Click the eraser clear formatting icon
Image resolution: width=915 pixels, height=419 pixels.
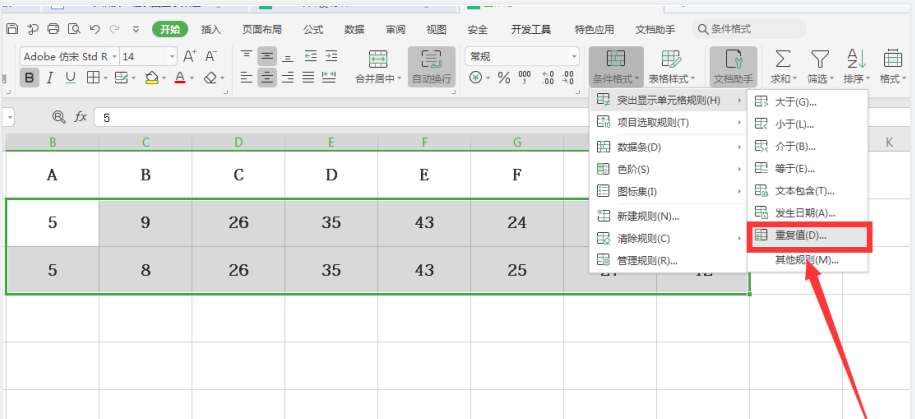point(210,78)
